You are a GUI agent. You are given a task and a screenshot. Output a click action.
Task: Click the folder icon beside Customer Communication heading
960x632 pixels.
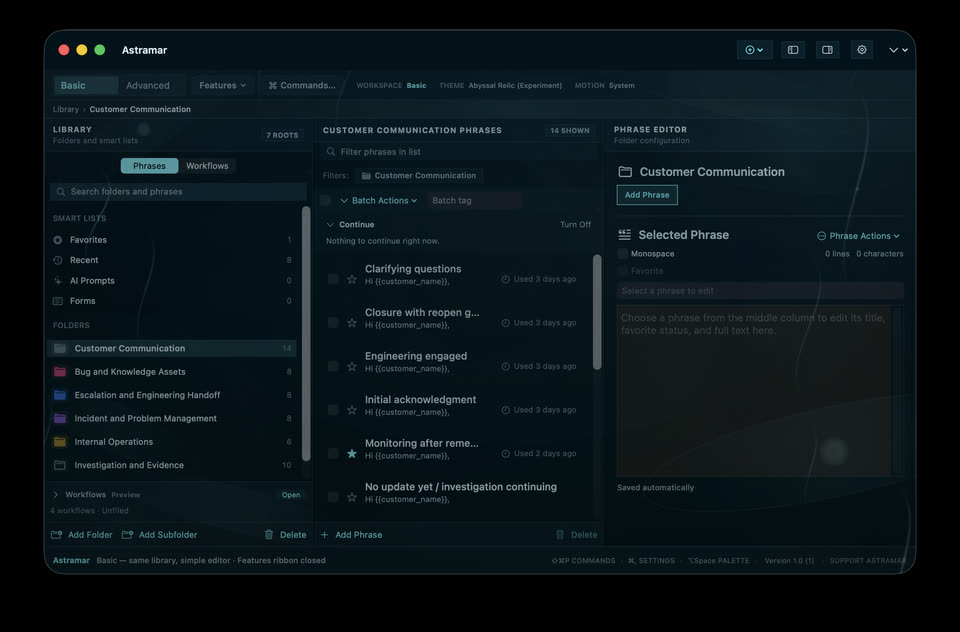624,172
